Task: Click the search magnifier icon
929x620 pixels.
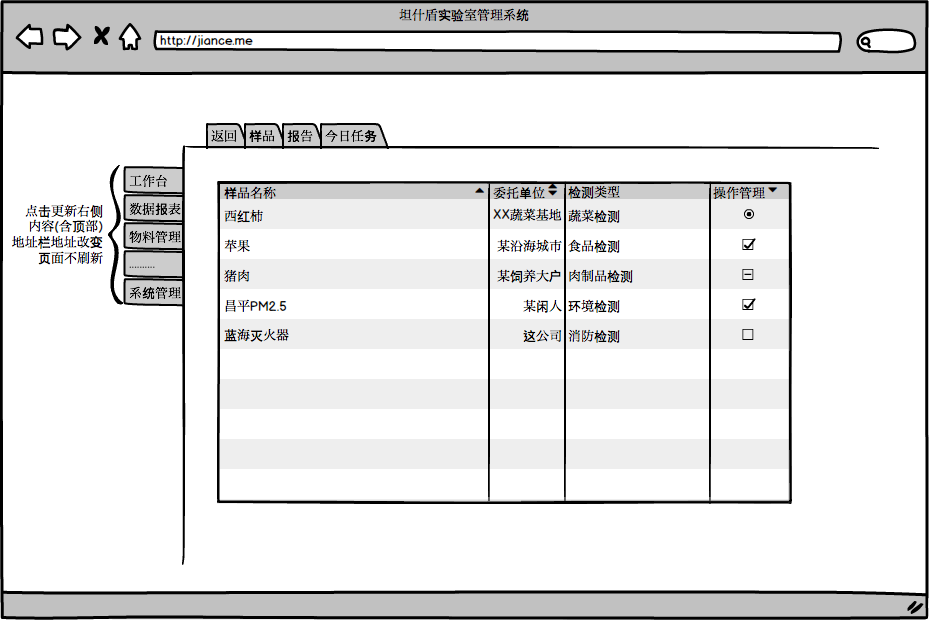Action: tap(867, 42)
